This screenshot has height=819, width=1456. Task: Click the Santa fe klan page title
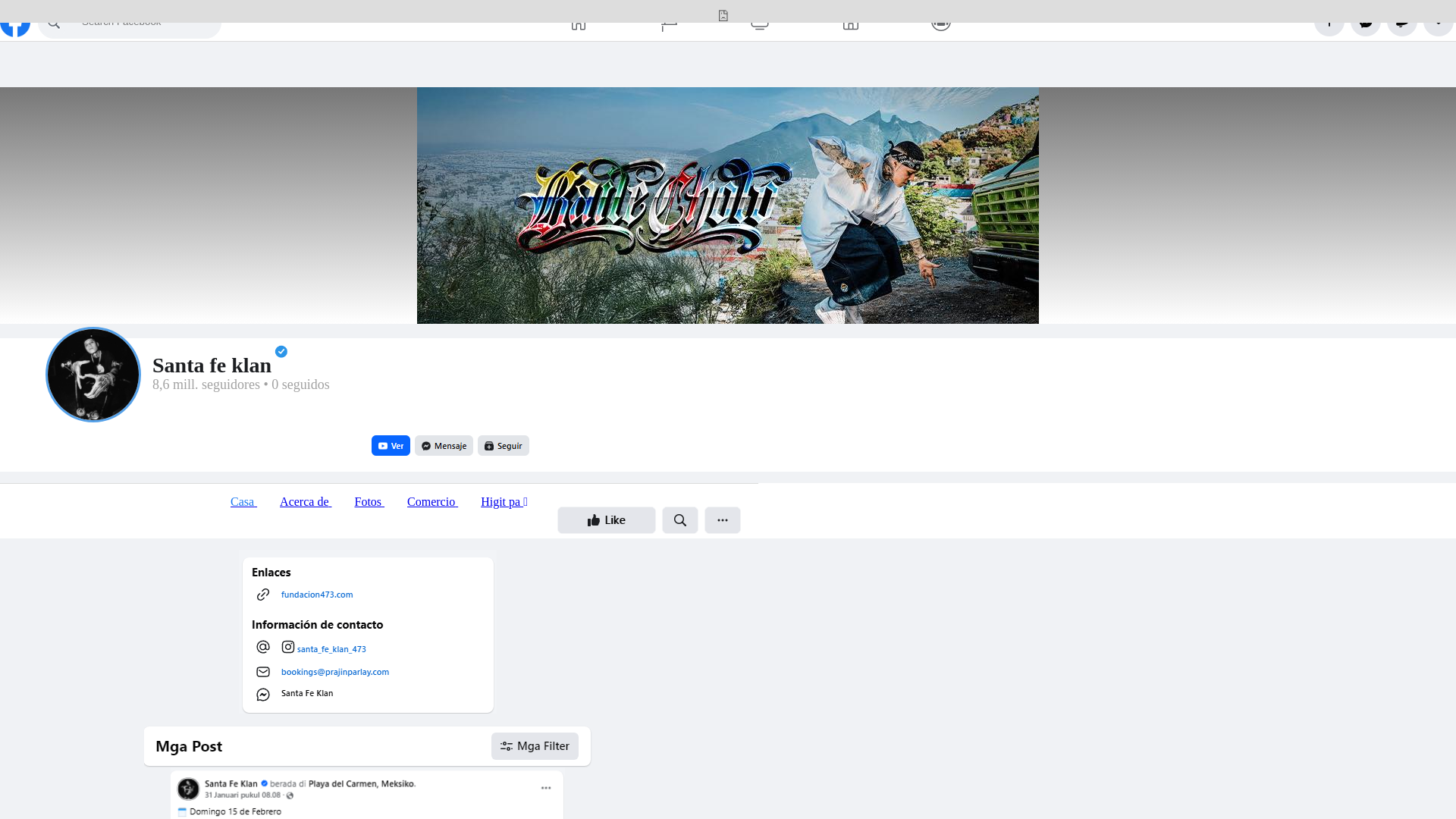pyautogui.click(x=212, y=366)
